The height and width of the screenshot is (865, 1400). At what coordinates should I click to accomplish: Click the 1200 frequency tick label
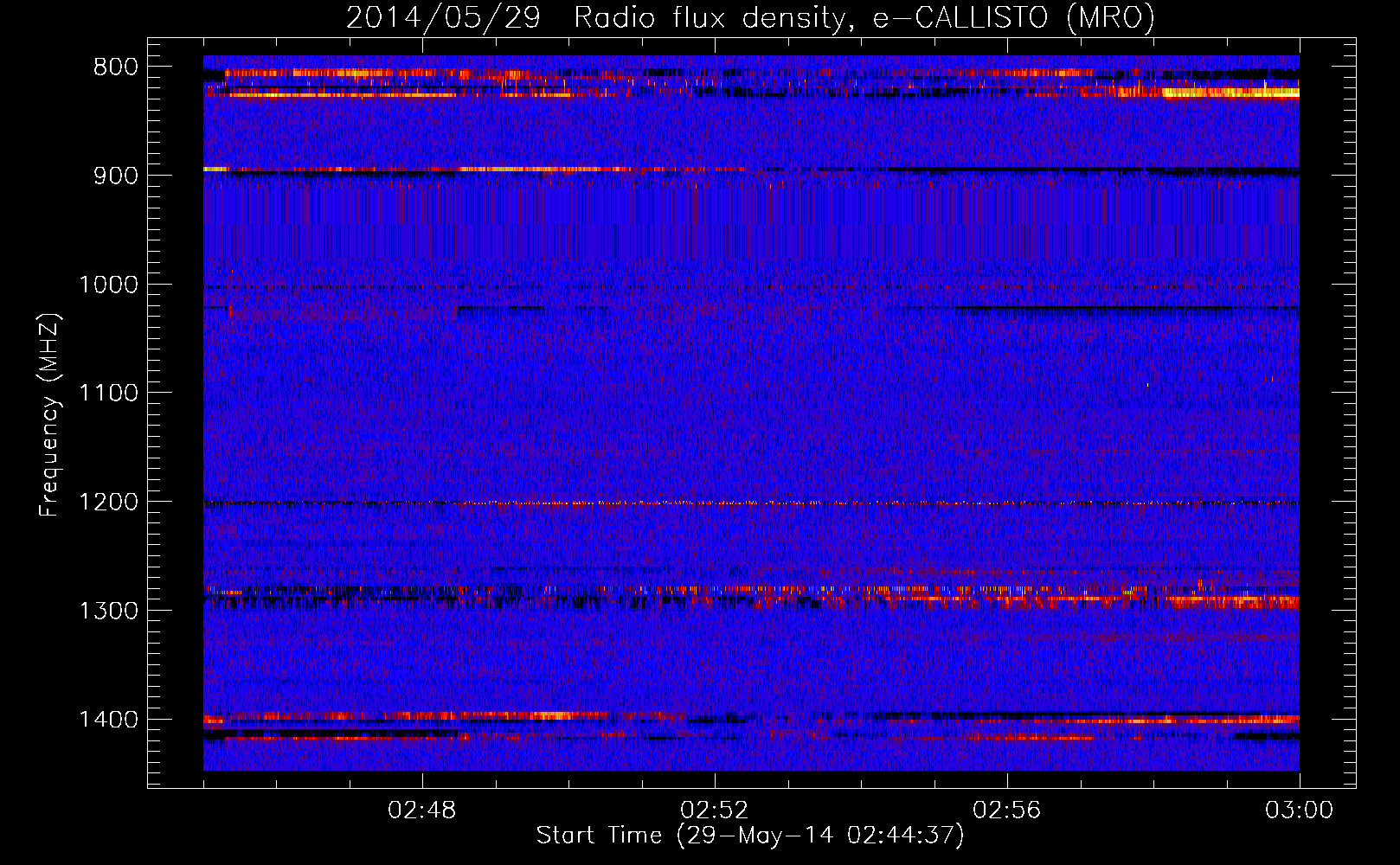(x=108, y=503)
